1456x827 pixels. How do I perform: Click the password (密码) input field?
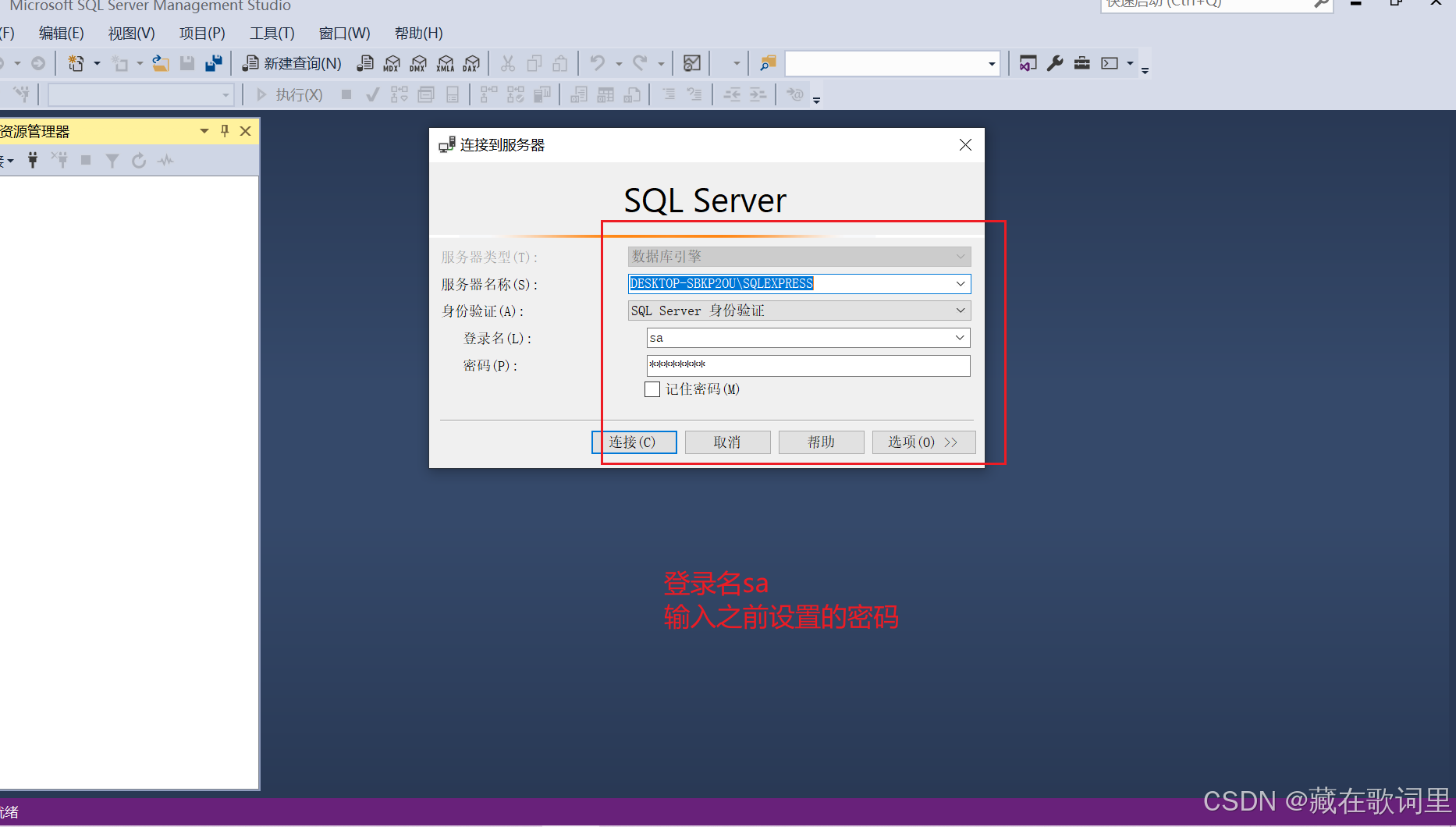(x=808, y=365)
